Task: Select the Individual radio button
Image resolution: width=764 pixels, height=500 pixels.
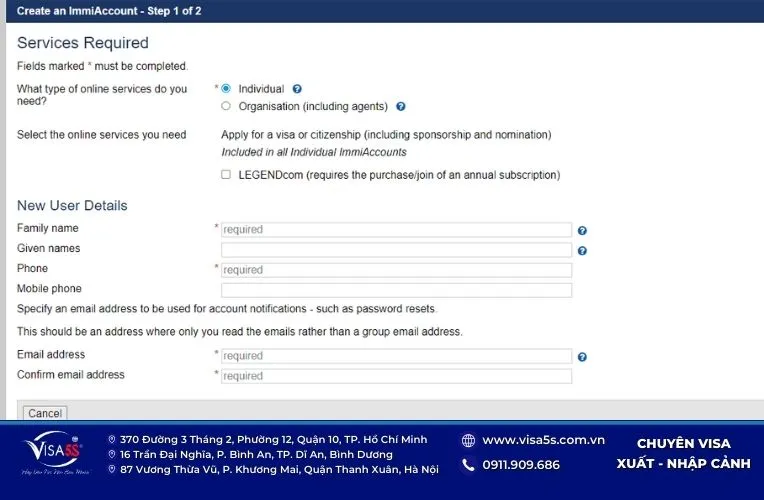Action: coord(226,88)
